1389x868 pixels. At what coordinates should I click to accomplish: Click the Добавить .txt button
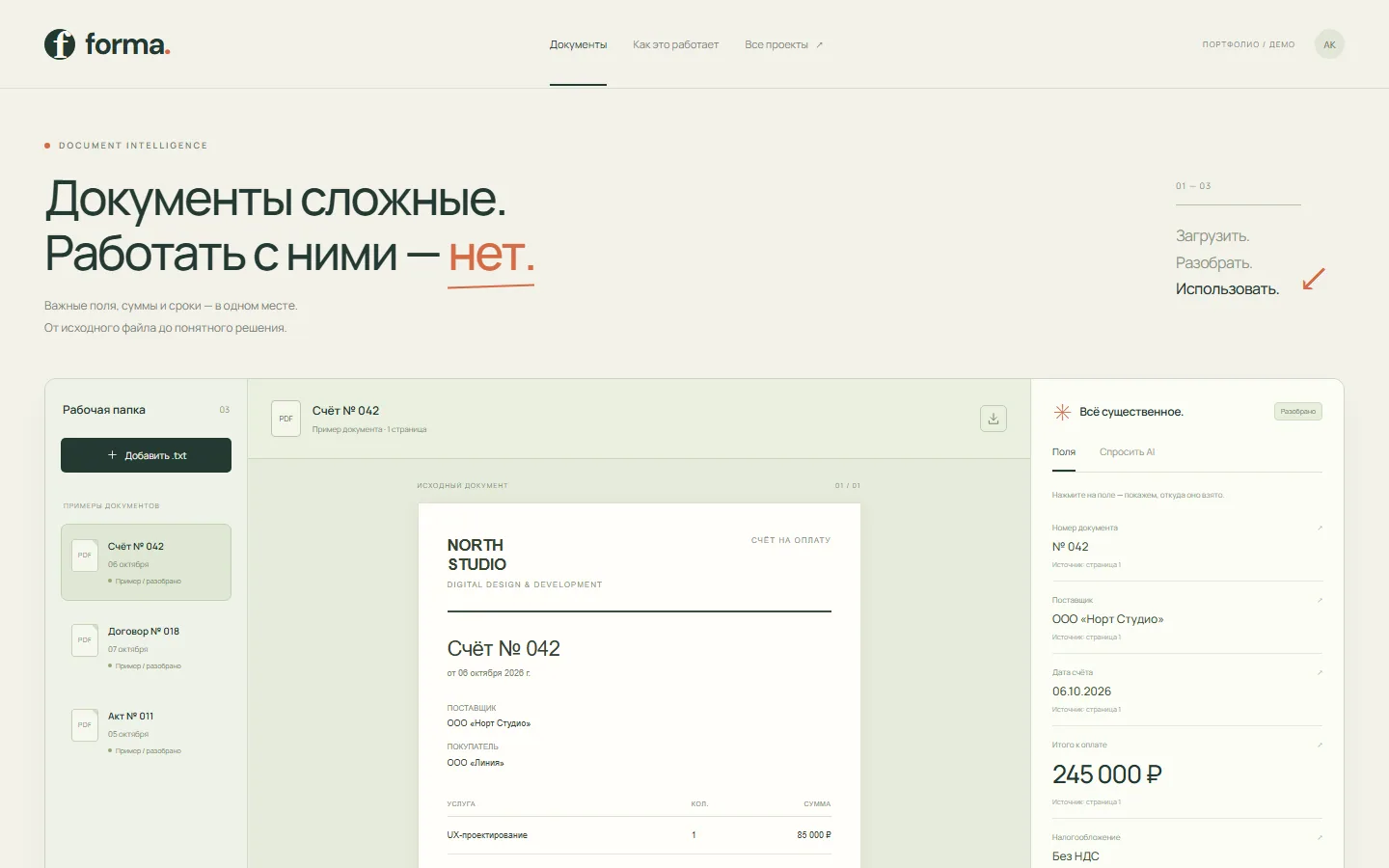pyautogui.click(x=146, y=455)
